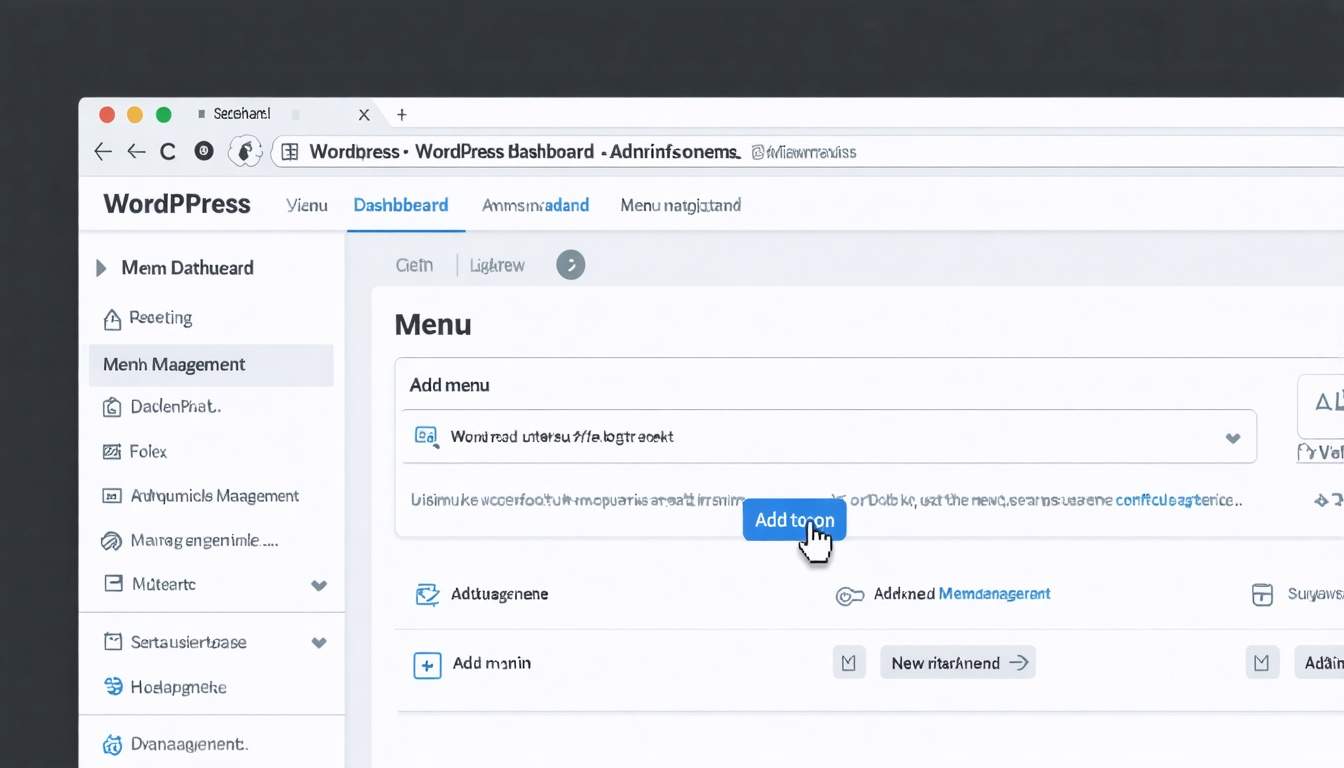Expand the Mem Dathueard sidebar triangle
The width and height of the screenshot is (1344, 768).
click(x=101, y=268)
